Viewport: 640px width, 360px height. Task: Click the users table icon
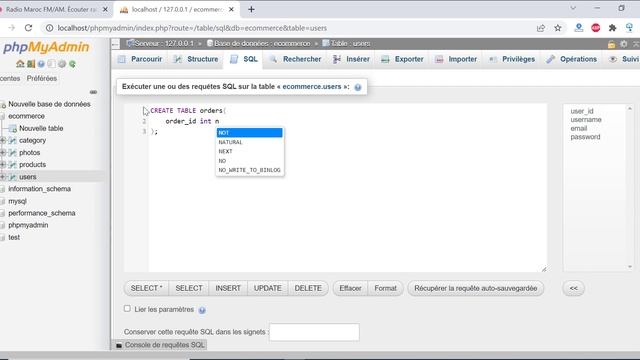pyautogui.click(x=13, y=177)
